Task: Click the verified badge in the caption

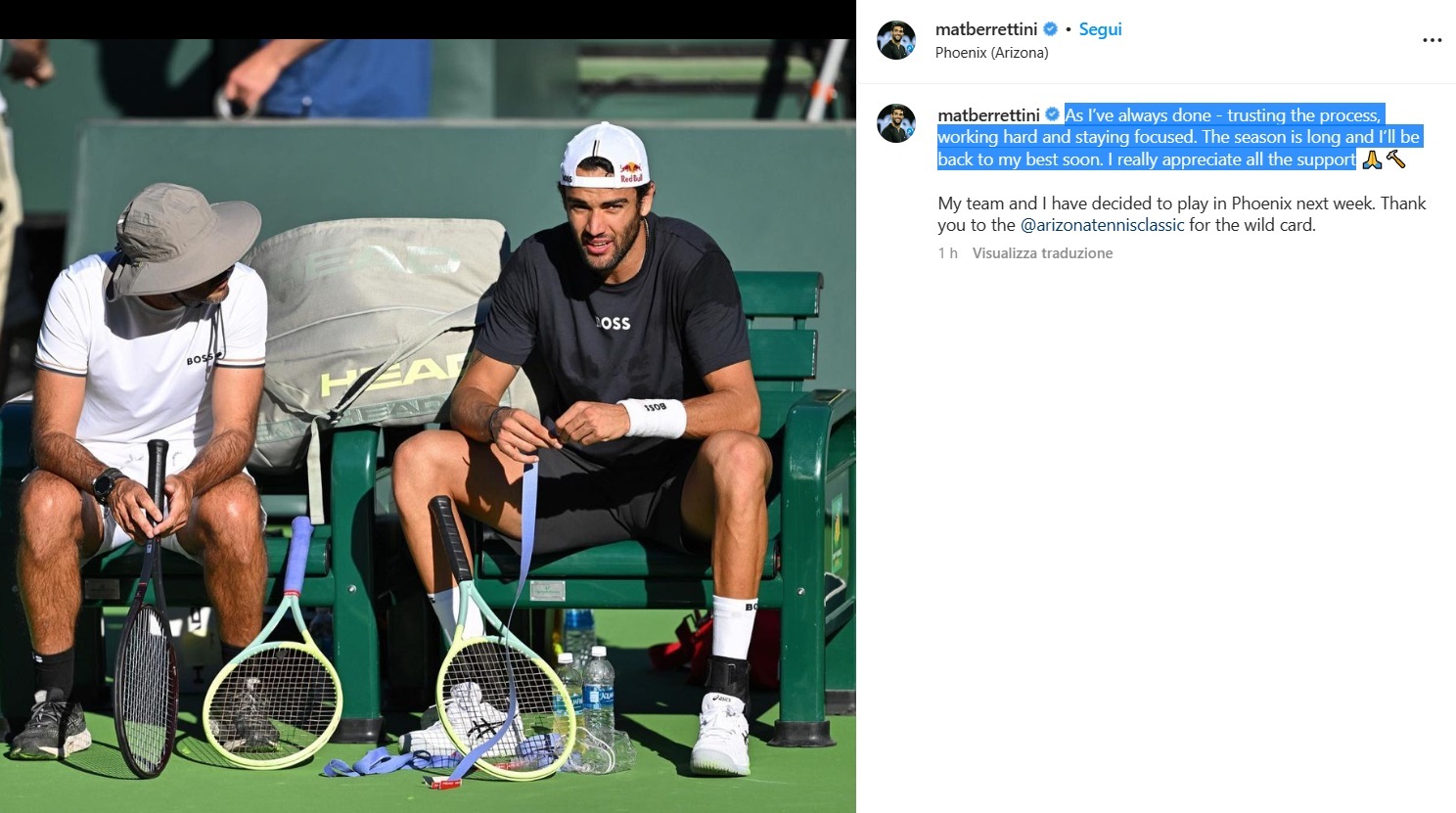Action: click(1053, 115)
